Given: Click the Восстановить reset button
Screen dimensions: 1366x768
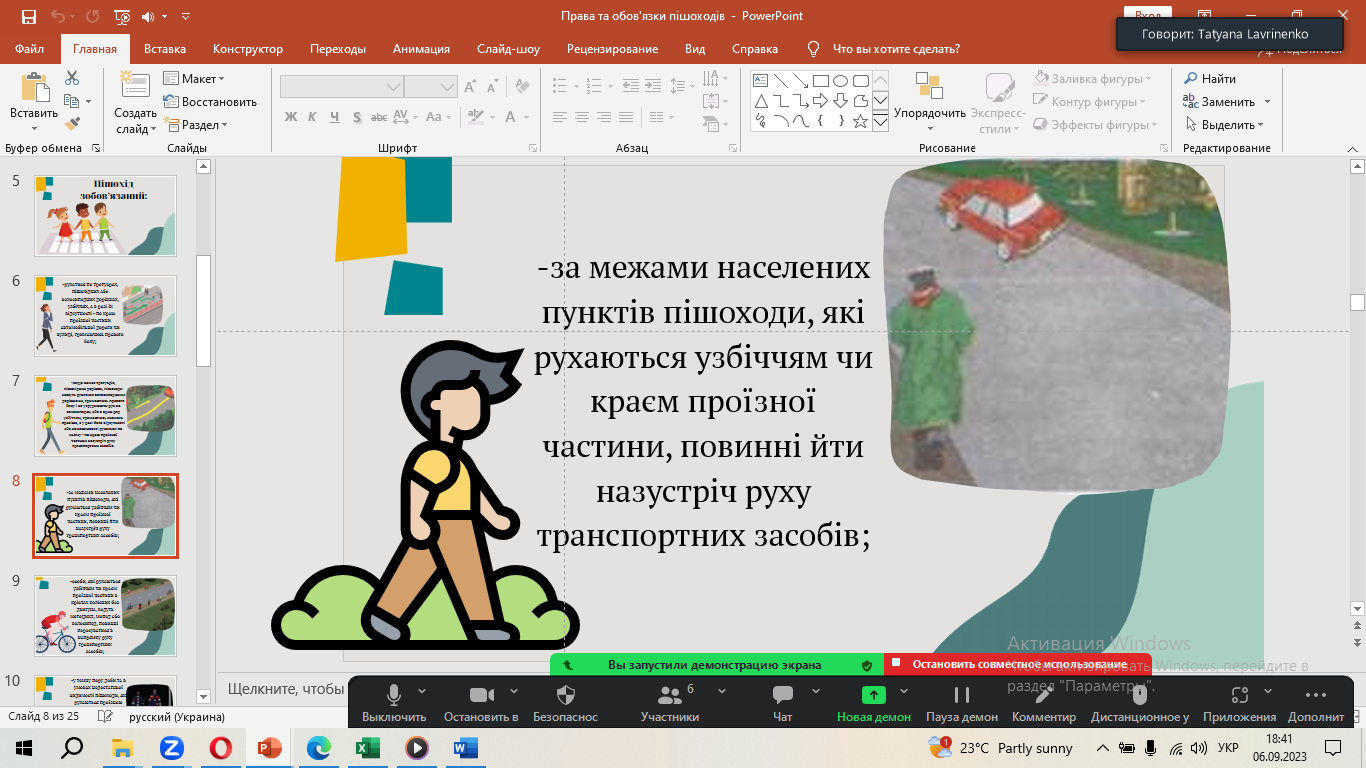Looking at the screenshot, I should (x=218, y=102).
